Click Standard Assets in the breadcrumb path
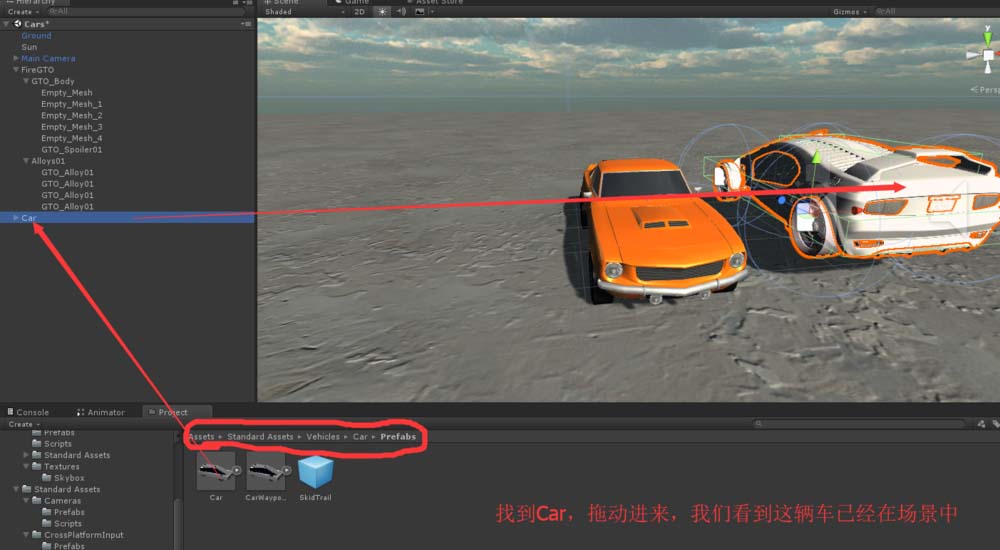Viewport: 1000px width, 550px height. point(260,437)
